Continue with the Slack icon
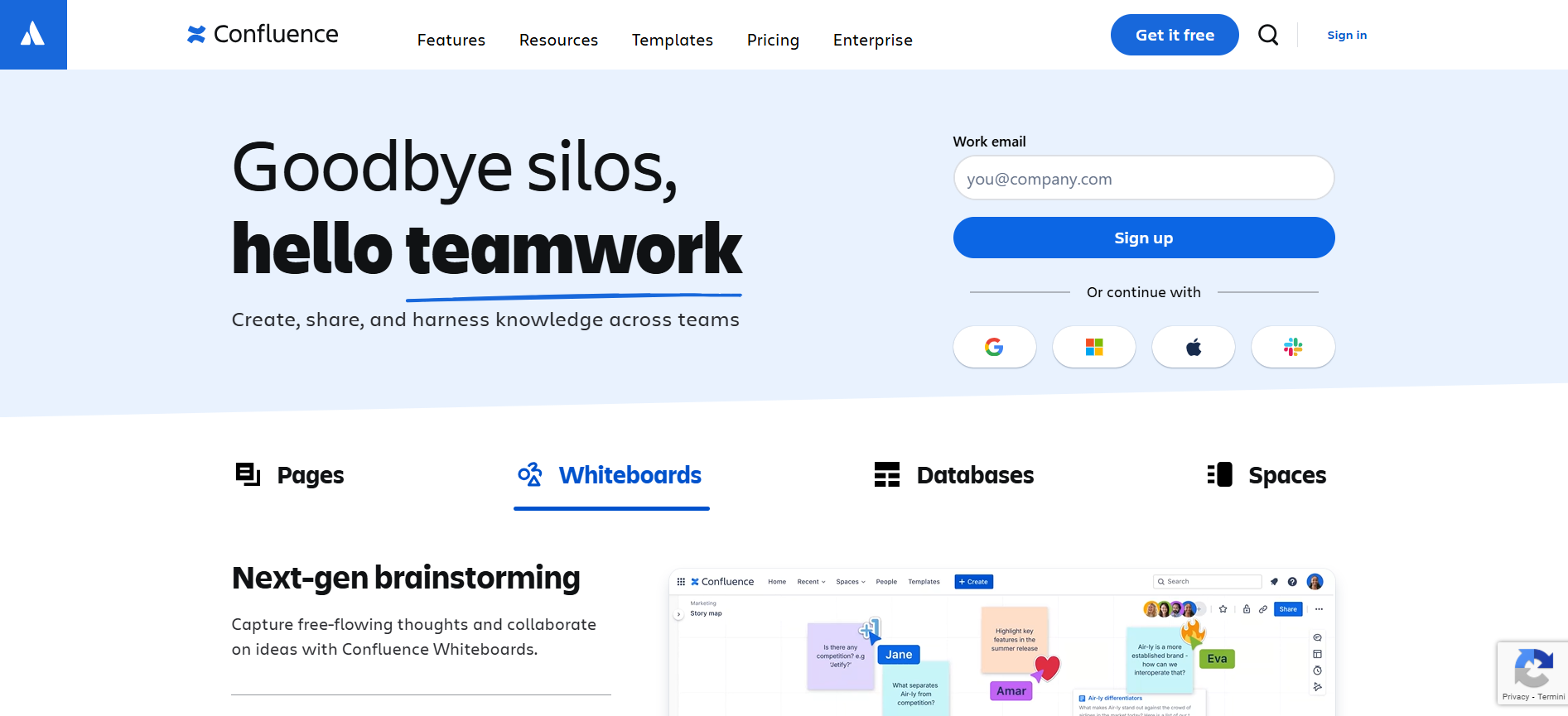Image resolution: width=1568 pixels, height=716 pixels. click(x=1293, y=347)
